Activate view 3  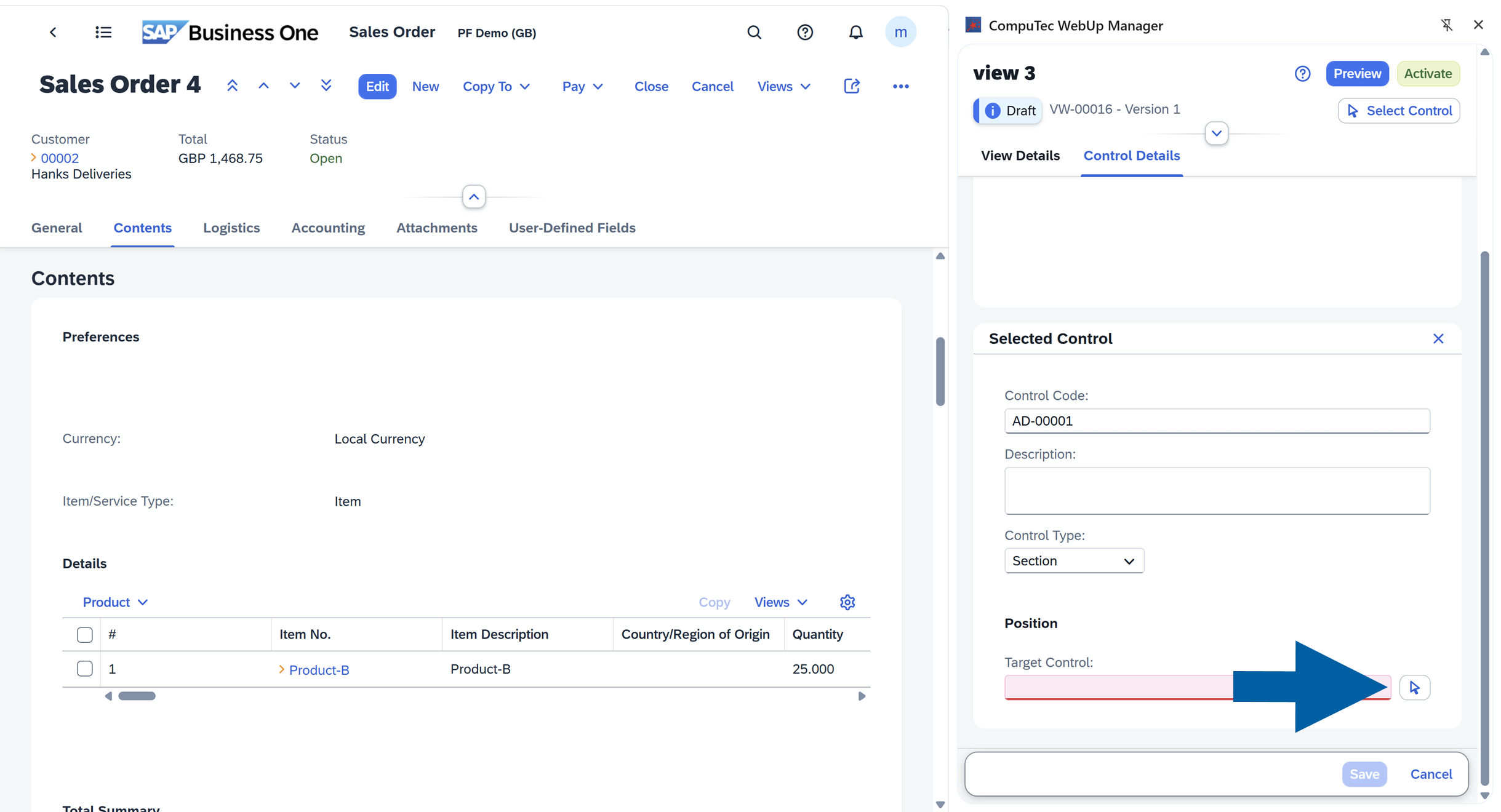click(1428, 74)
